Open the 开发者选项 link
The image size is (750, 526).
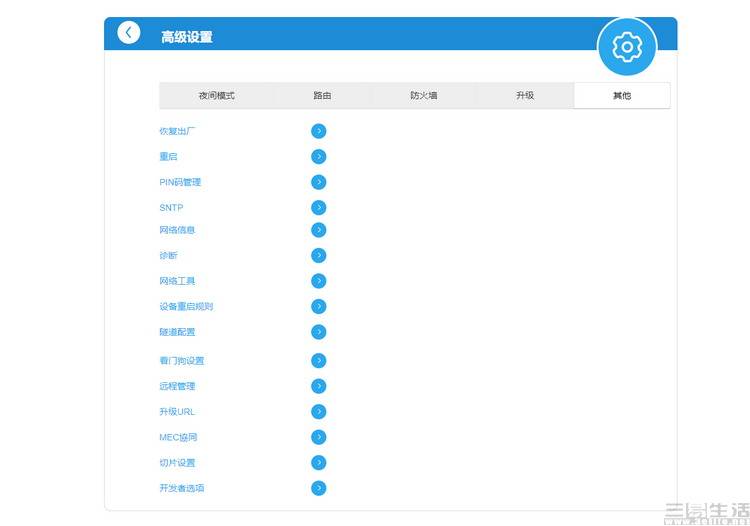coord(182,488)
